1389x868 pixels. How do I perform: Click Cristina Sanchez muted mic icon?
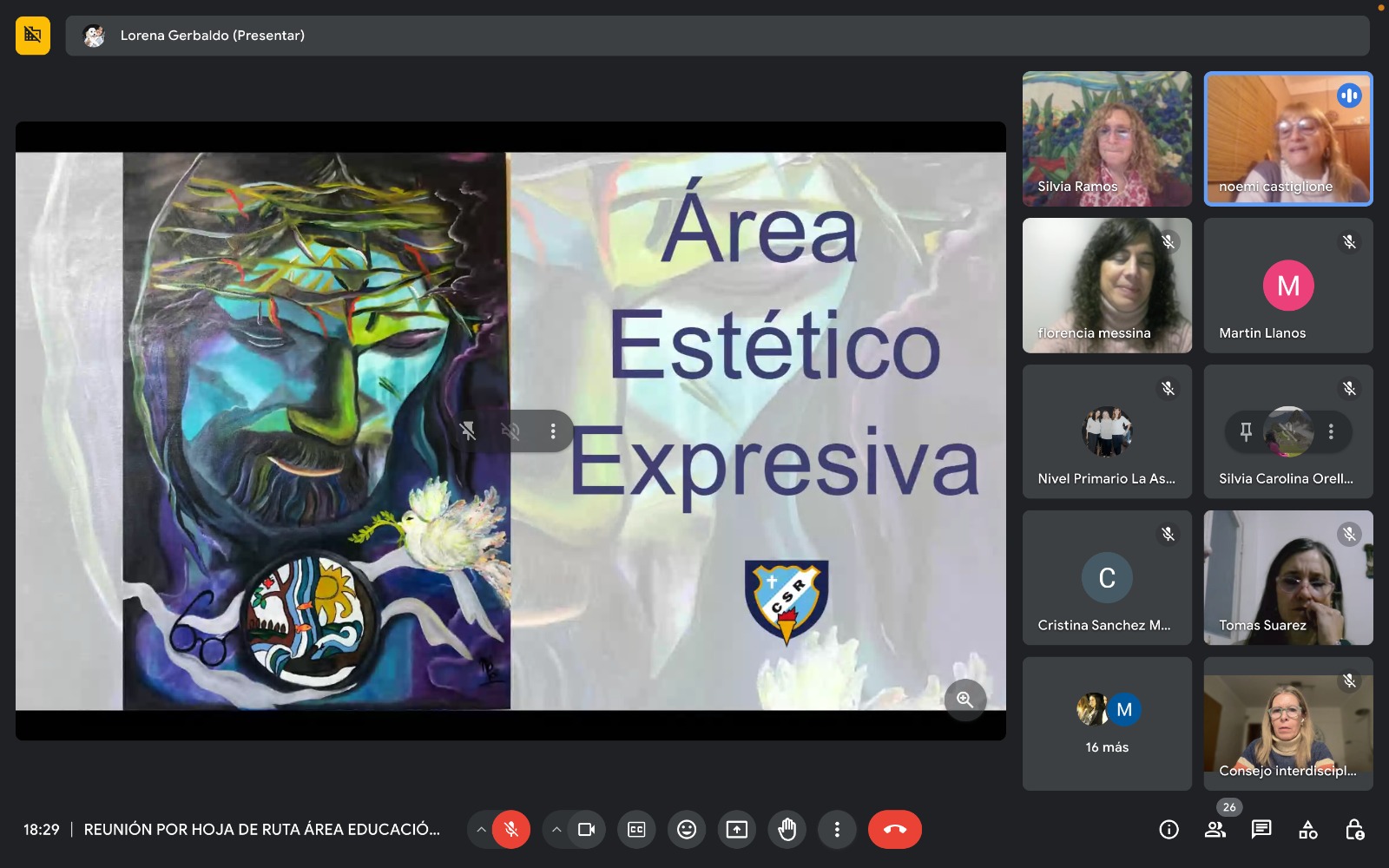pos(1168,535)
